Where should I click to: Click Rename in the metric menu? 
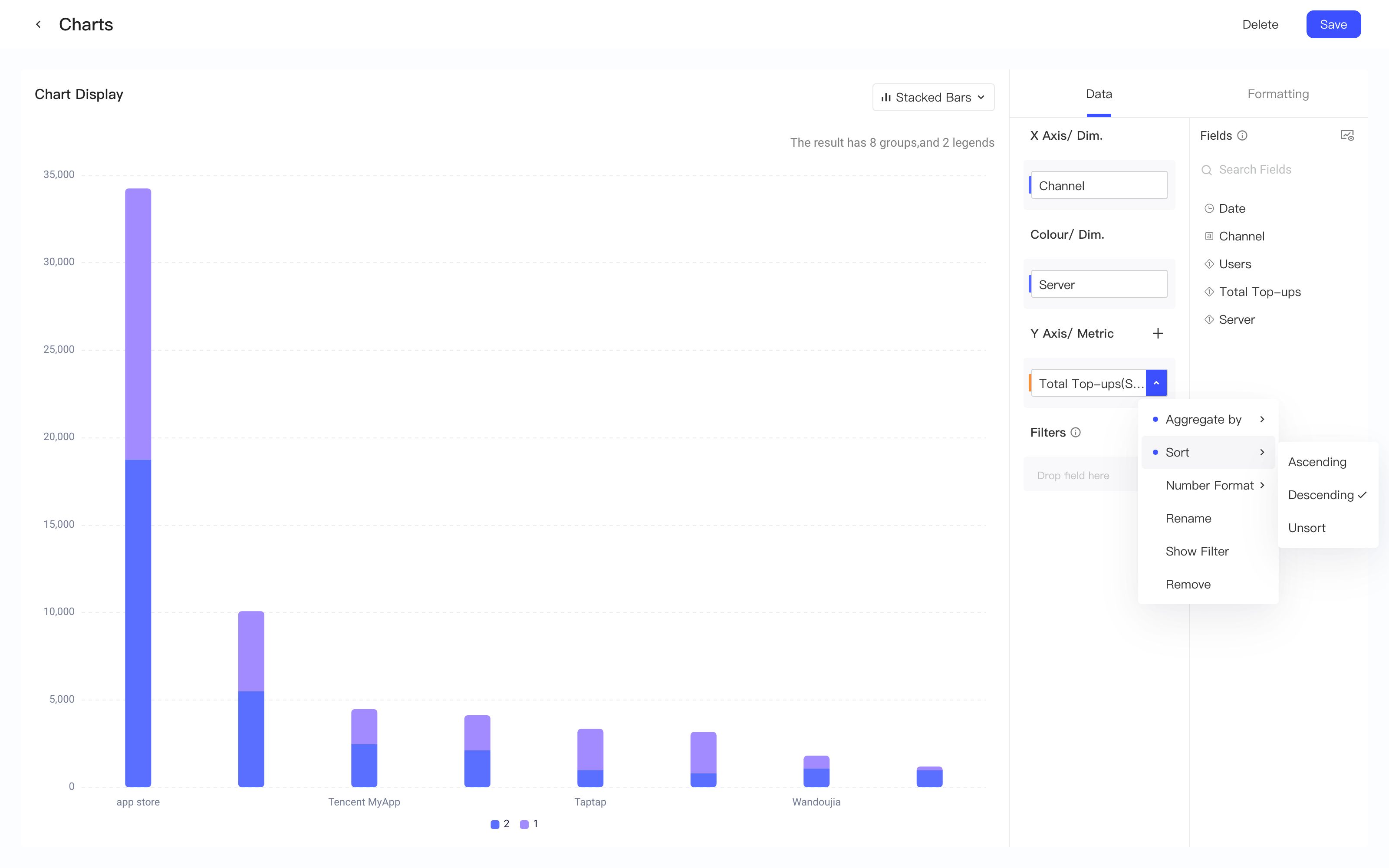coord(1208,518)
